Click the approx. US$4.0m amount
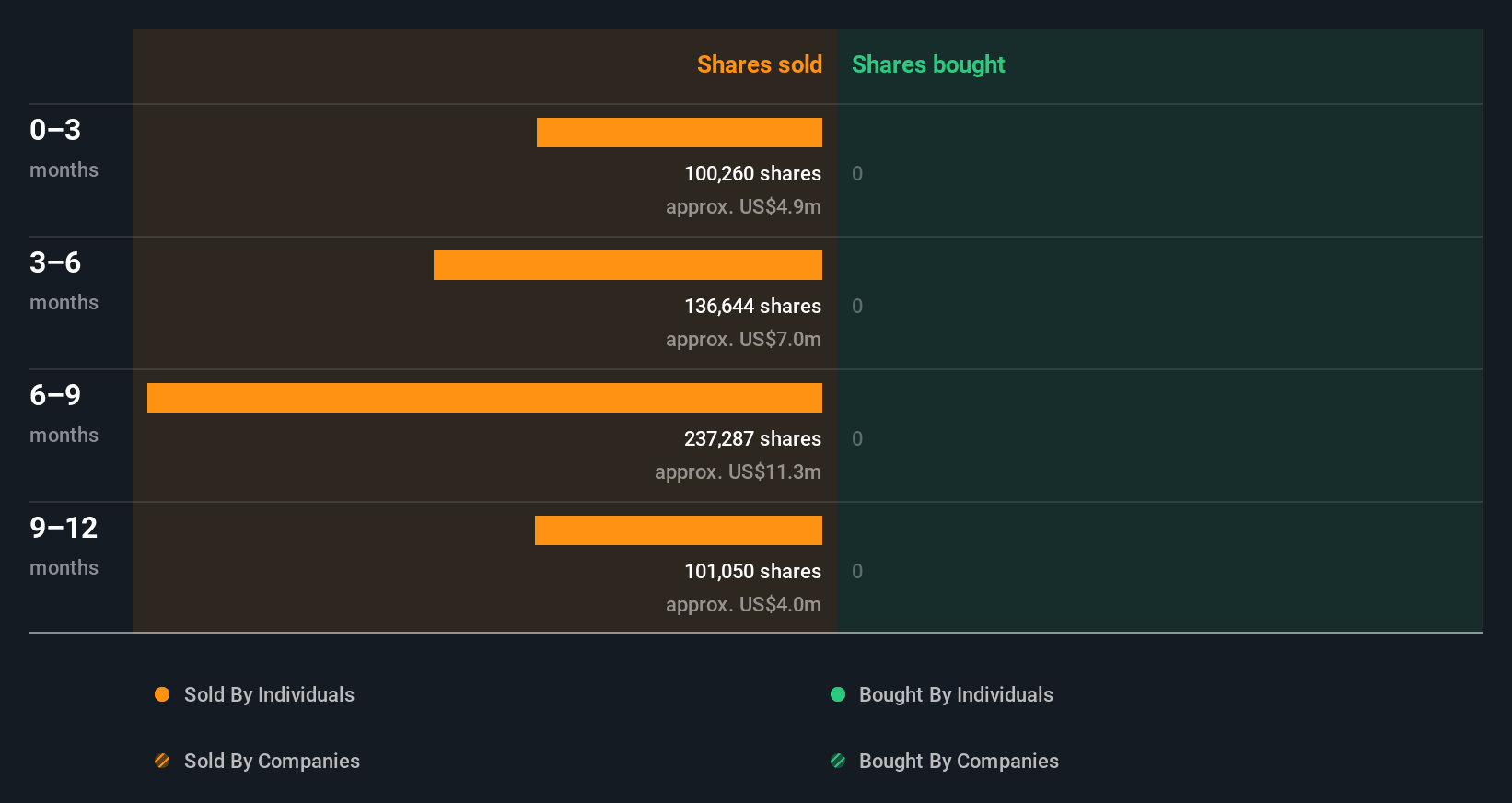The width and height of the screenshot is (1512, 803). 743,604
